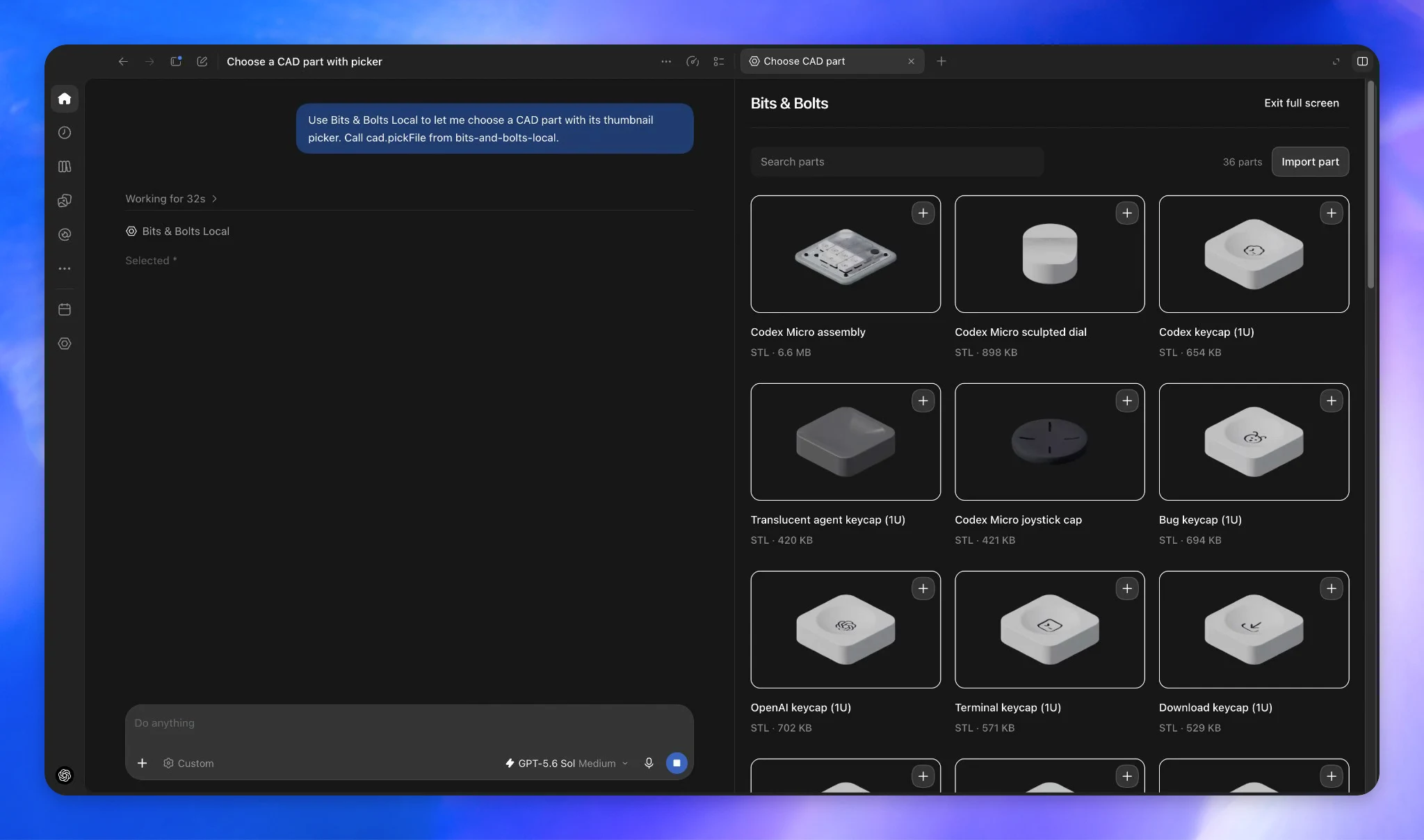Stop generation with the blue stop button
The width and height of the screenshot is (1424, 840).
pos(677,764)
